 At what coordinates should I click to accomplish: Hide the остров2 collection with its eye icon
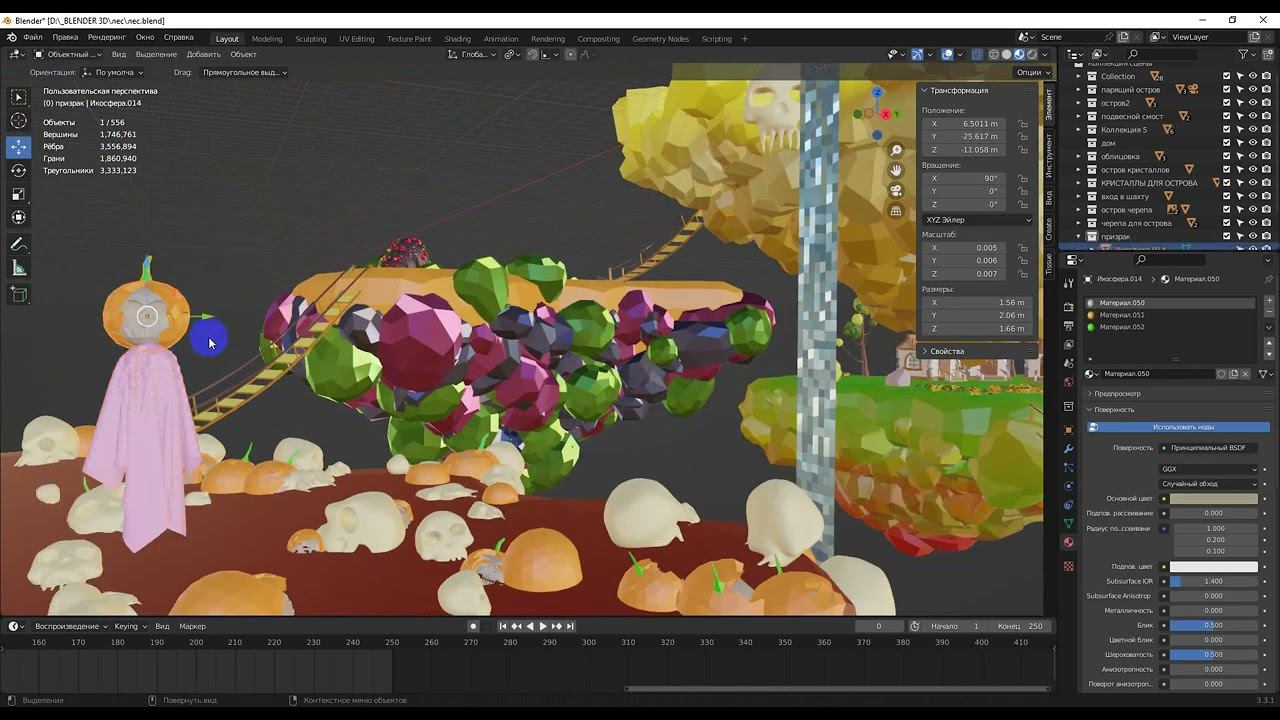1253,103
